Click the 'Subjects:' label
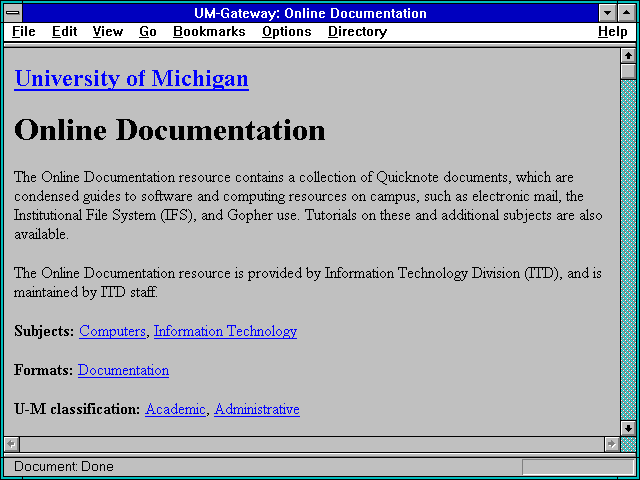640x480 pixels. coord(44,331)
